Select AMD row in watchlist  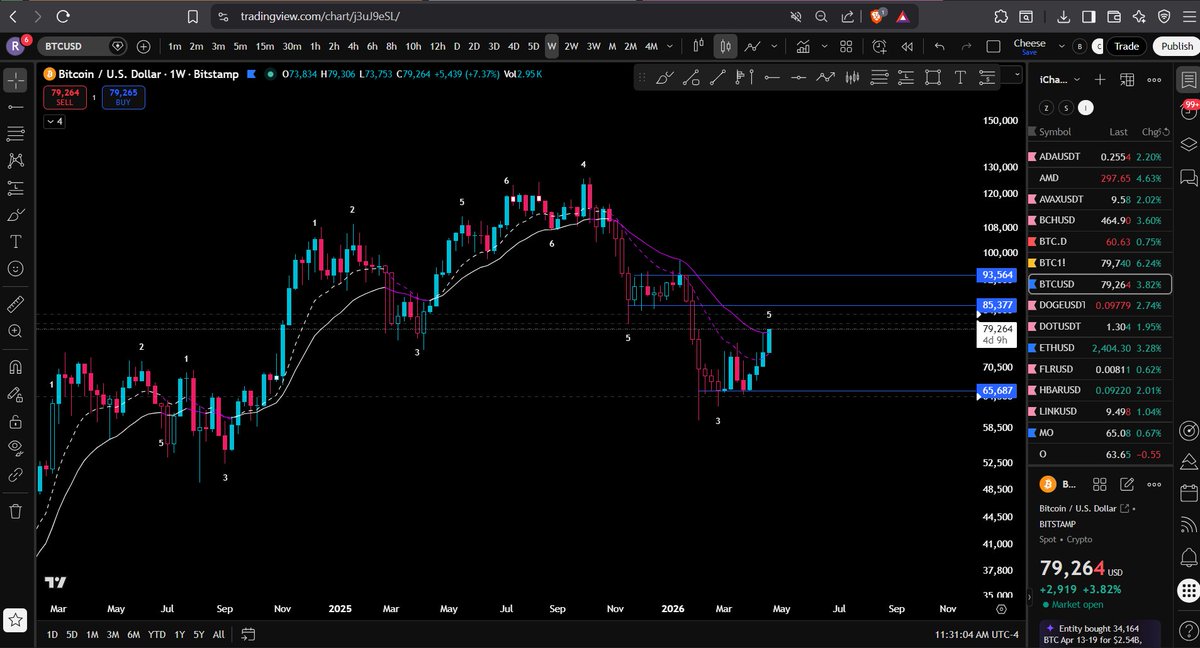point(1098,178)
